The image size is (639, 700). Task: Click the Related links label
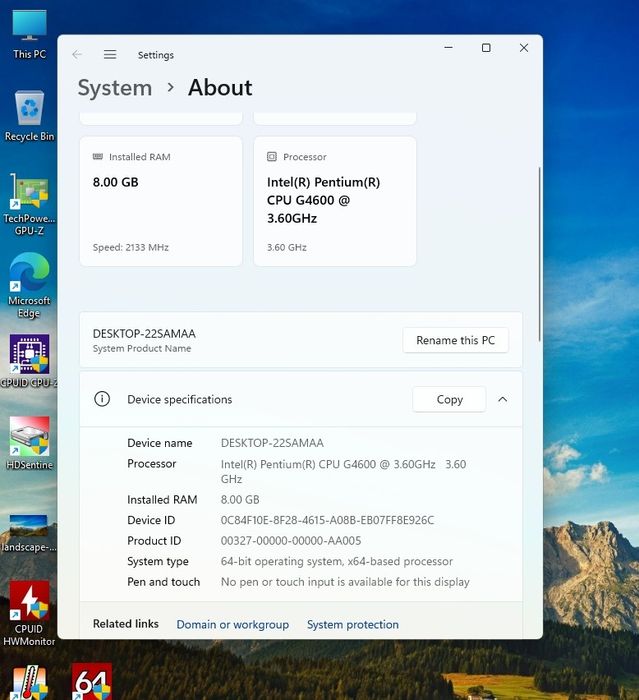(x=125, y=624)
